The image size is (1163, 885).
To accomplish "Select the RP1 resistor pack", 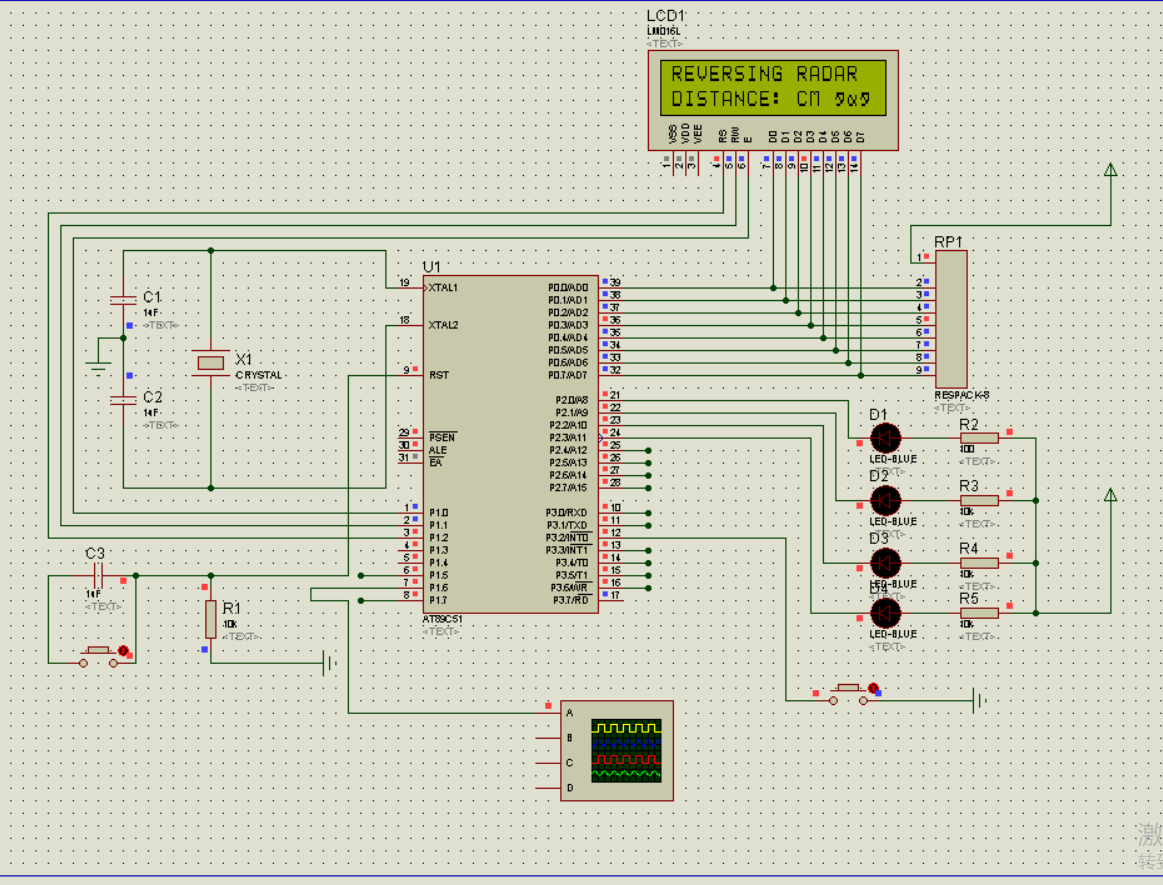I will click(951, 319).
